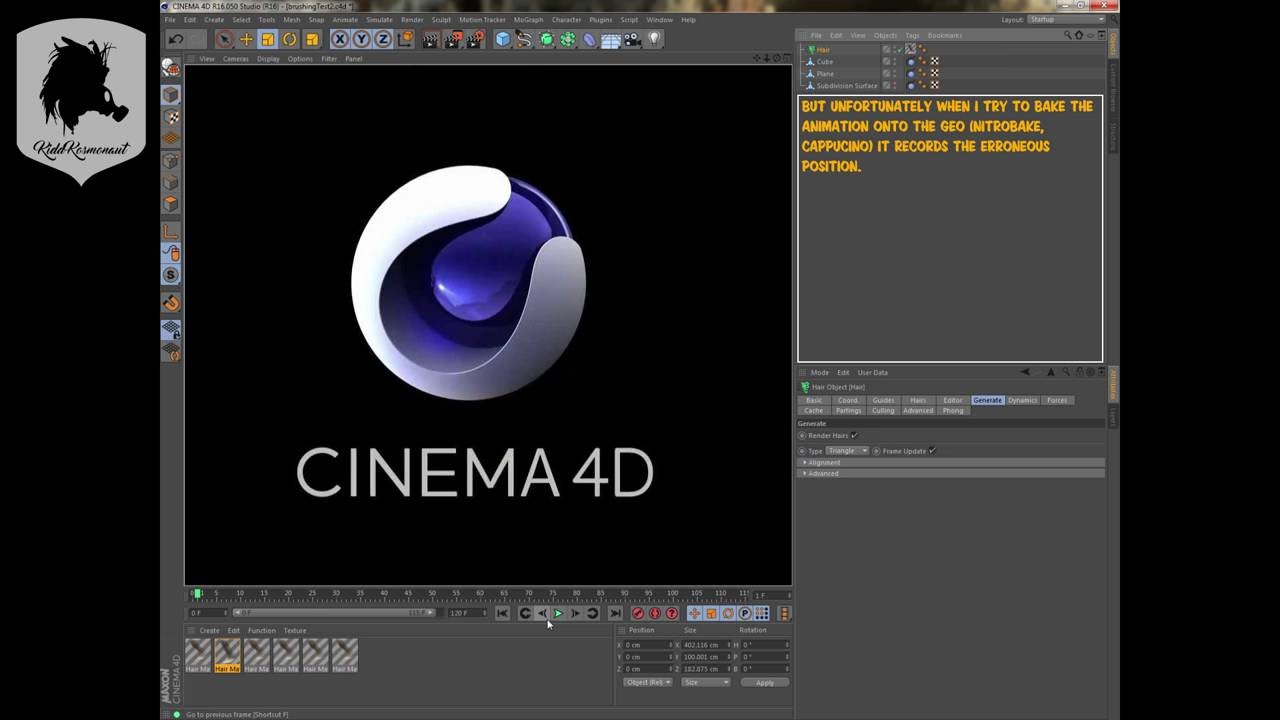Viewport: 1280px width, 720px height.
Task: Open the floor environment icon
Action: 611,39
